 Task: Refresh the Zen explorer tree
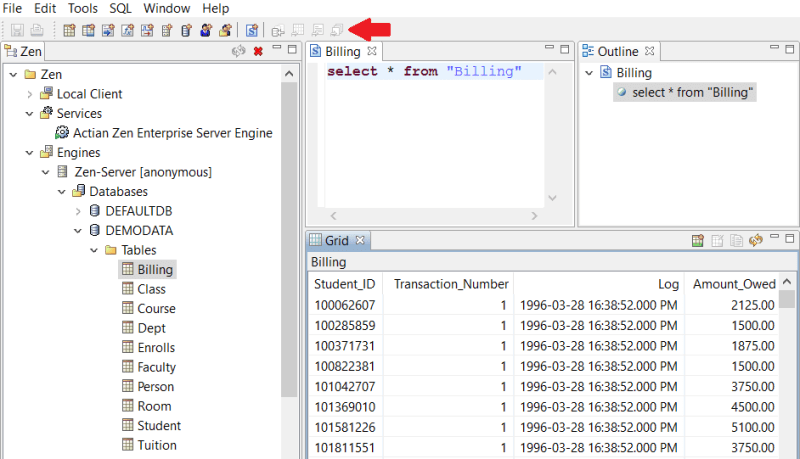[x=239, y=51]
